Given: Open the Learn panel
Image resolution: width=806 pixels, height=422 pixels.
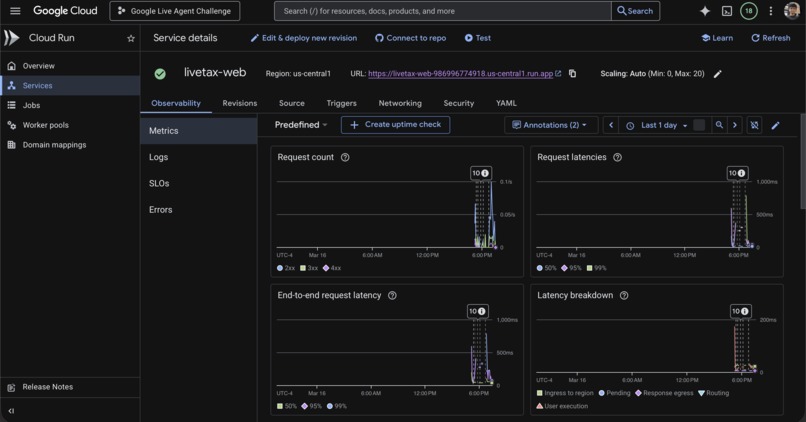Looking at the screenshot, I should pos(717,38).
